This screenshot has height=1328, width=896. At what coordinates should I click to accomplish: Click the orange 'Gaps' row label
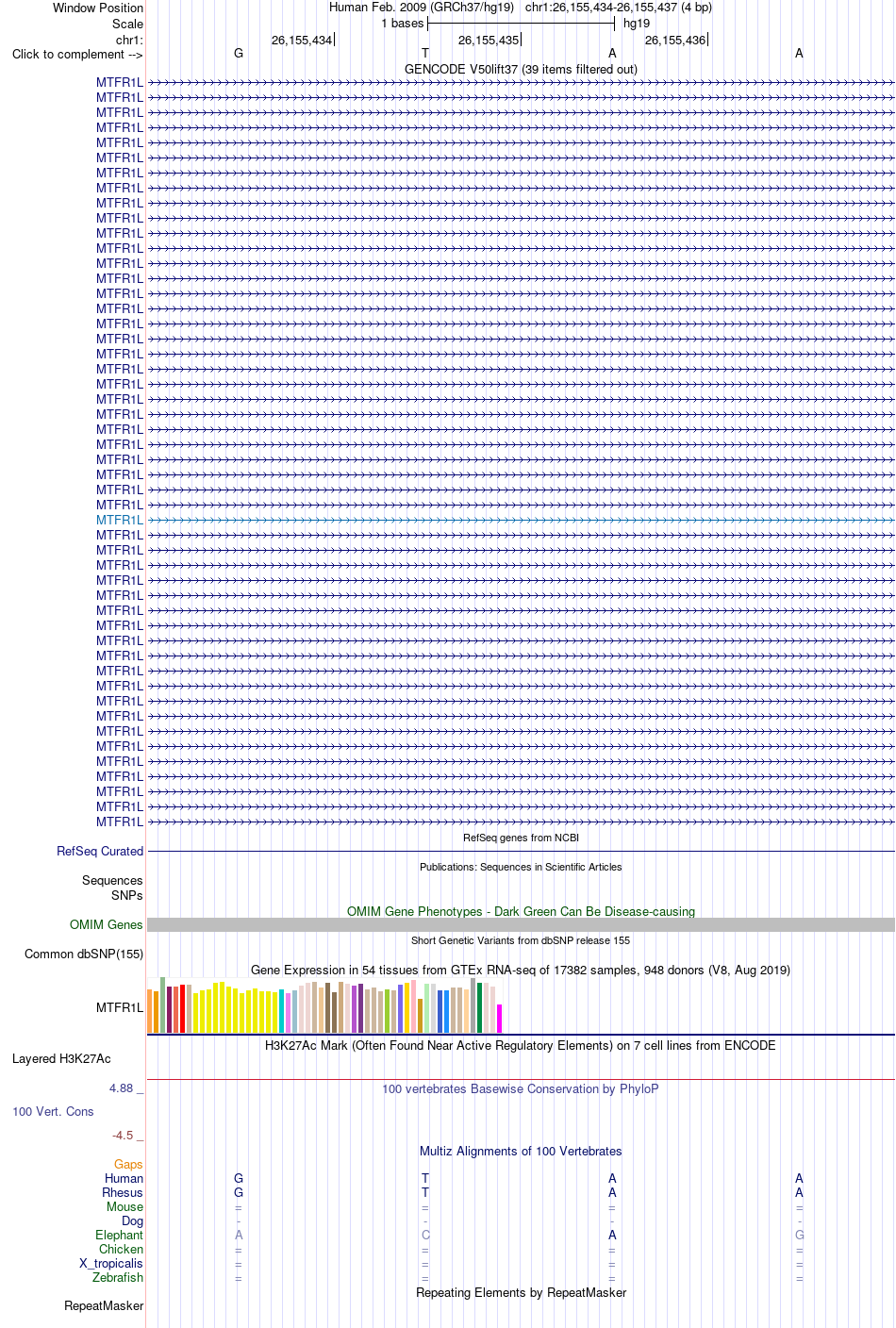point(129,1164)
